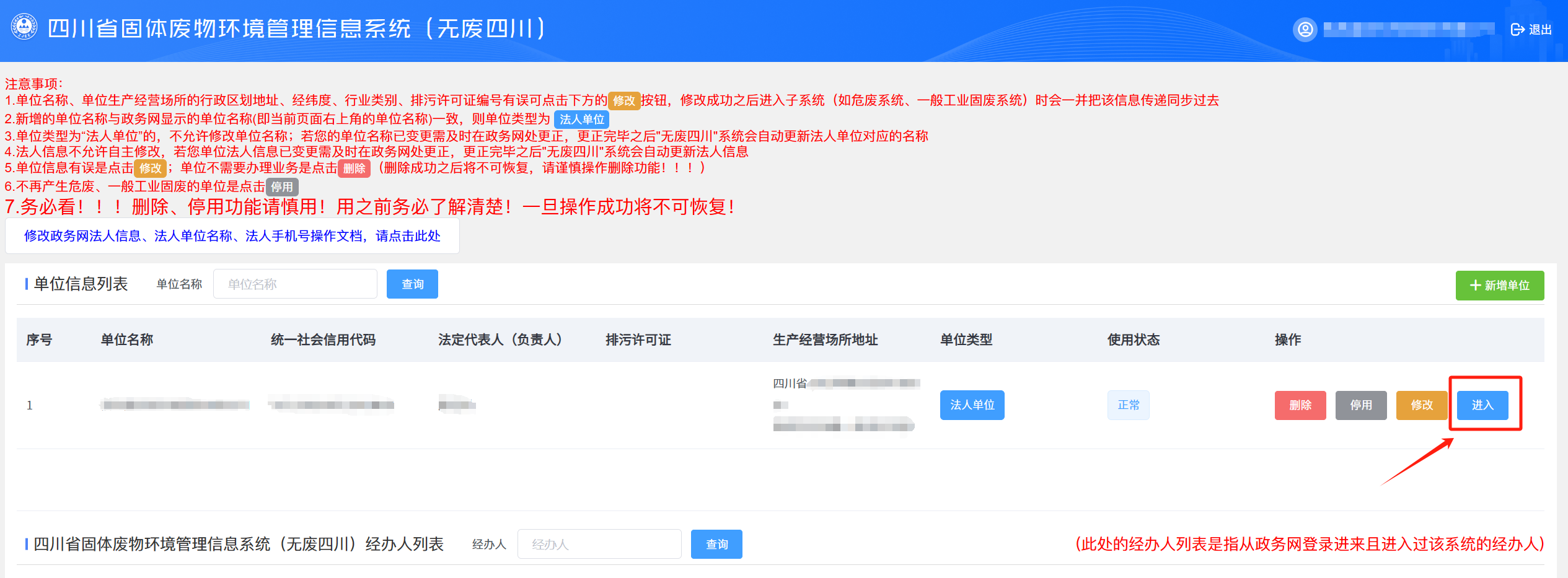Open the 经办人 search input field
The image size is (1568, 578).
tap(599, 543)
